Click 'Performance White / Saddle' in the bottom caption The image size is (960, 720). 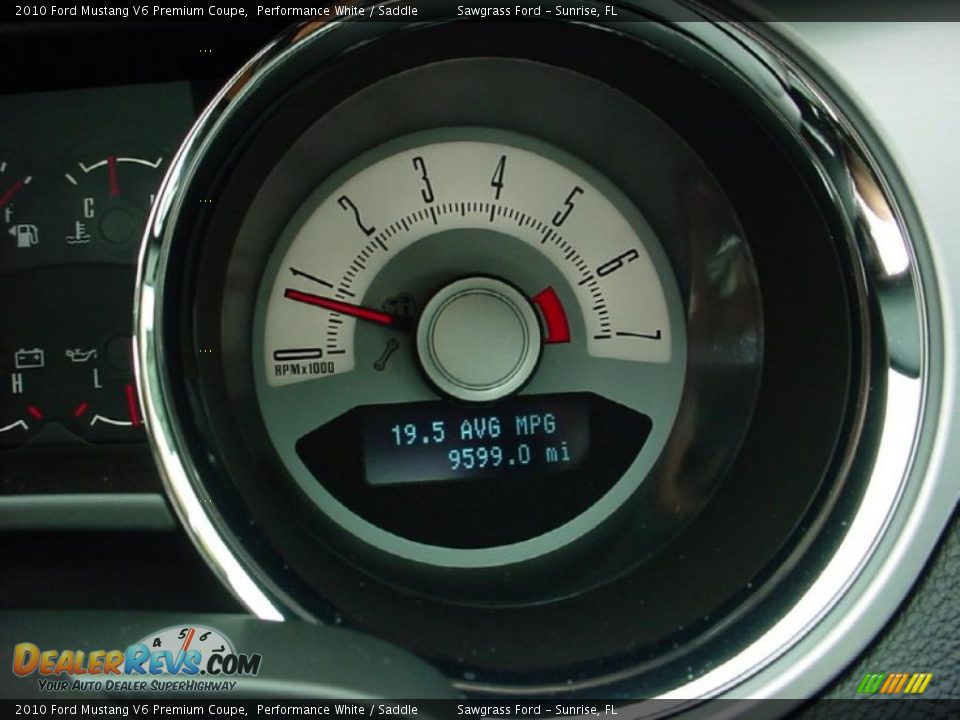point(337,710)
